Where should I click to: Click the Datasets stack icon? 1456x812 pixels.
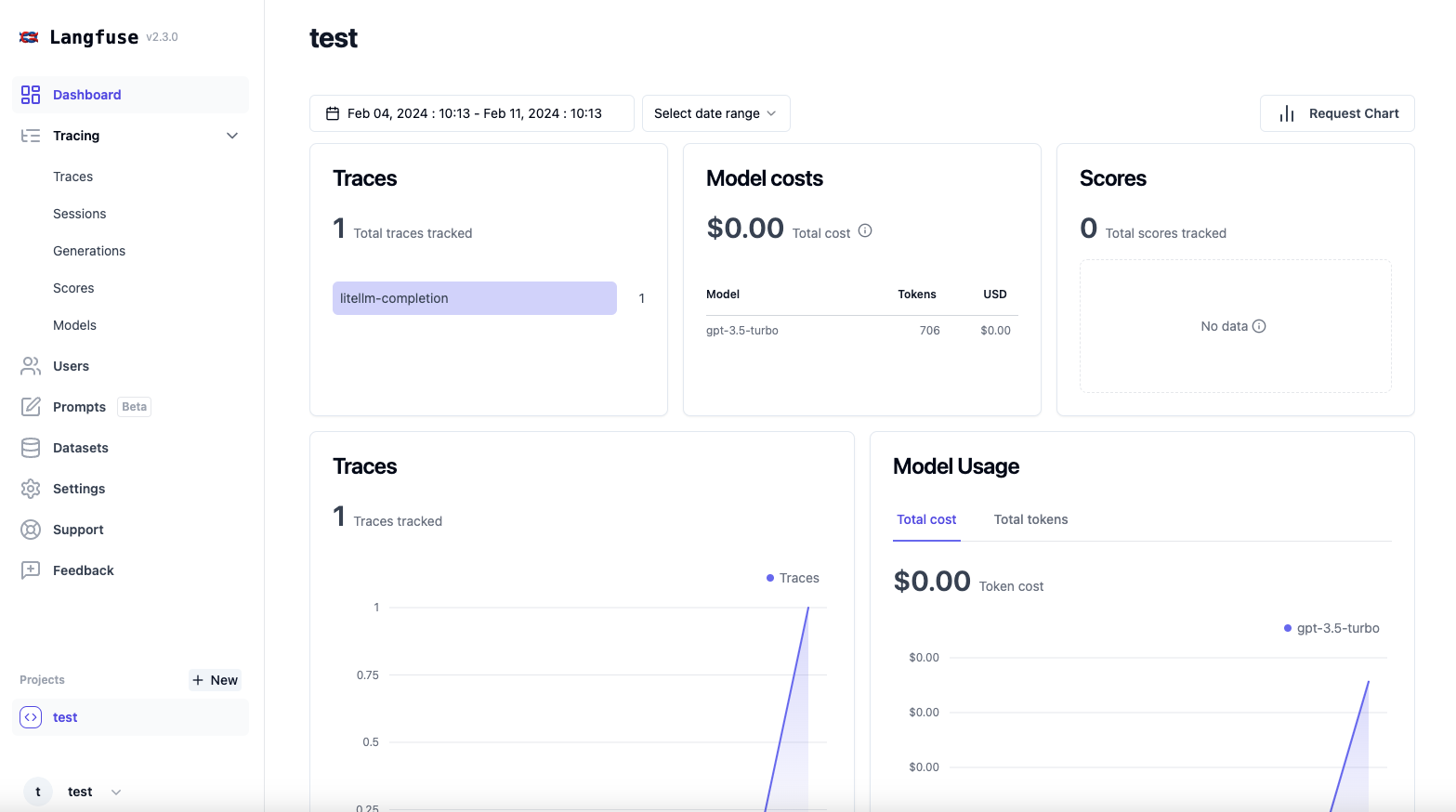pos(30,447)
